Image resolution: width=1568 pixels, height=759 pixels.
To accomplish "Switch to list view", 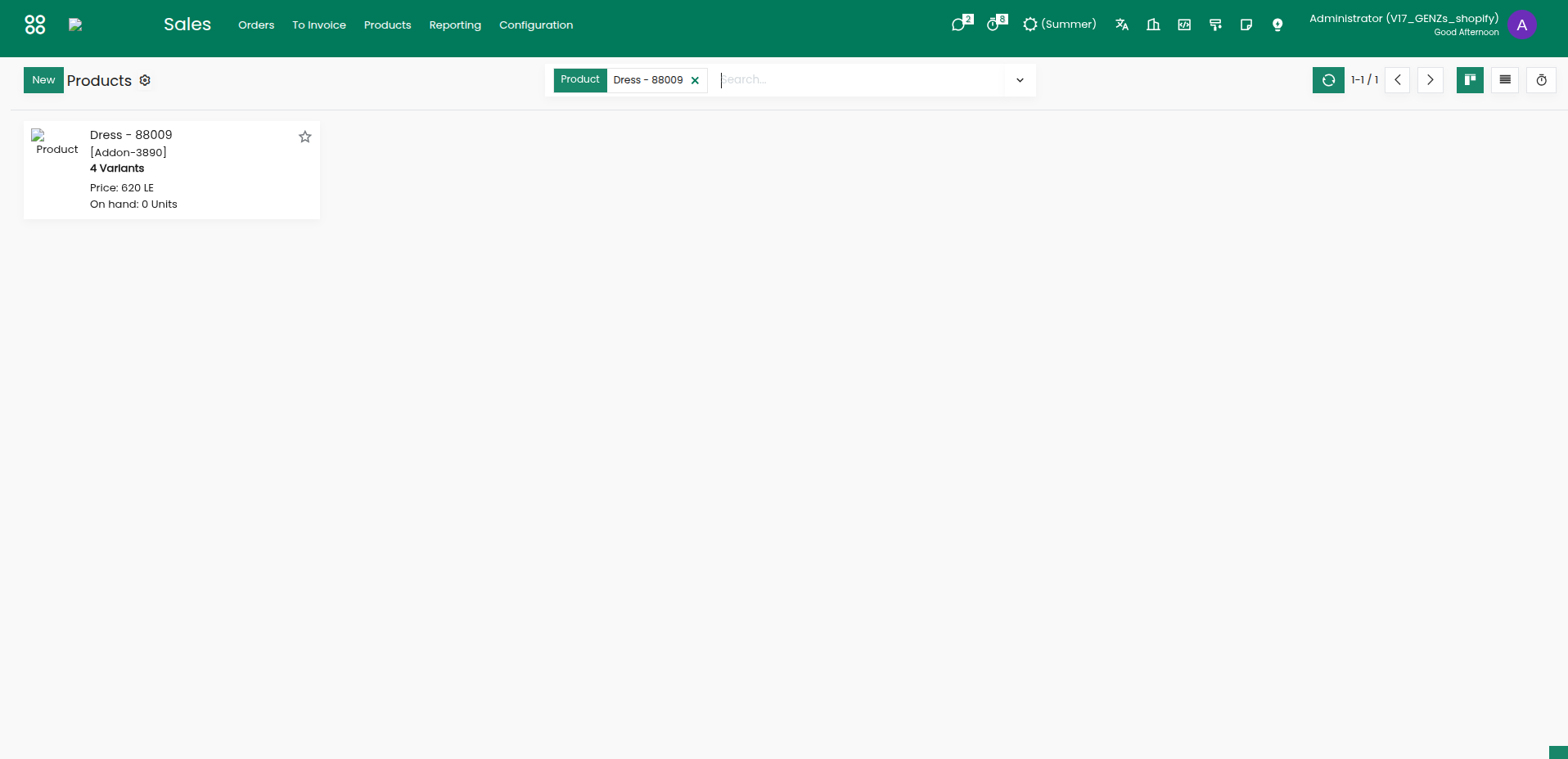I will (1505, 80).
